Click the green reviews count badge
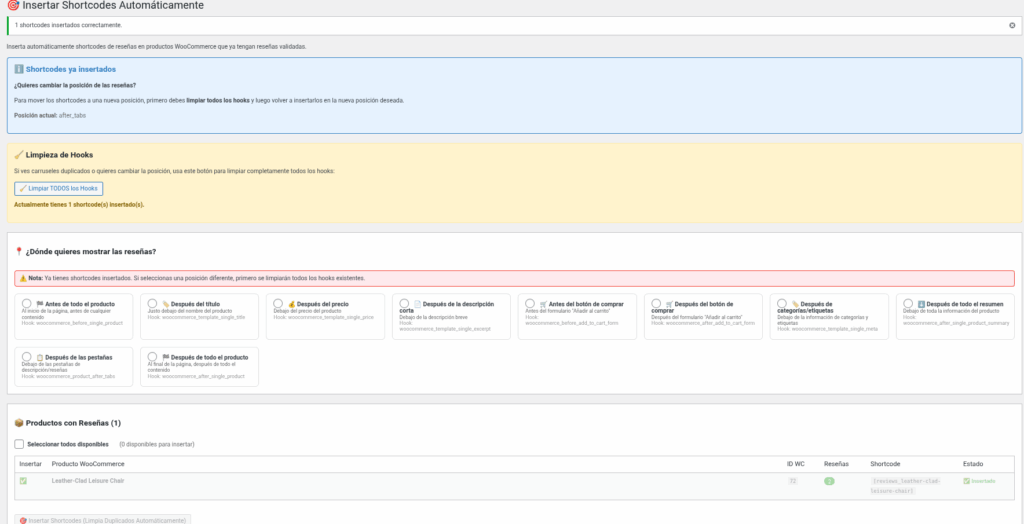The image size is (1024, 524). 829,481
